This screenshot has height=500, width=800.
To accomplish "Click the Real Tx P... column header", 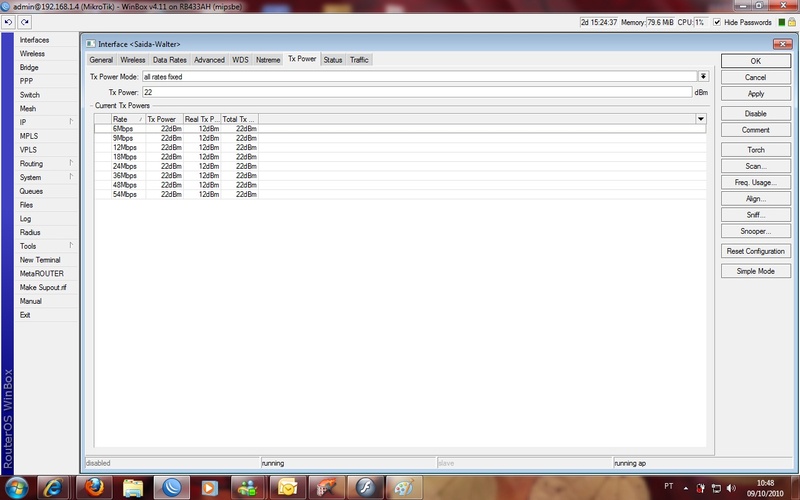I will coord(202,119).
